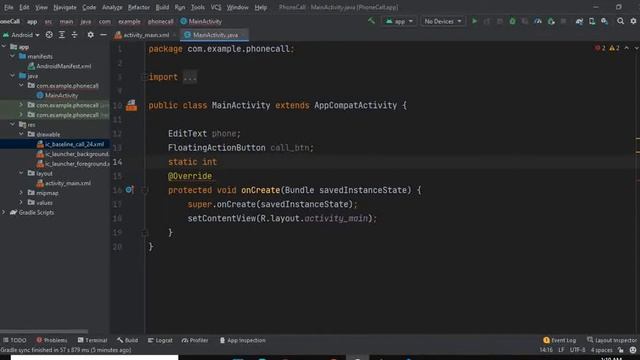Click the override gutter icon on line 16

(129, 190)
